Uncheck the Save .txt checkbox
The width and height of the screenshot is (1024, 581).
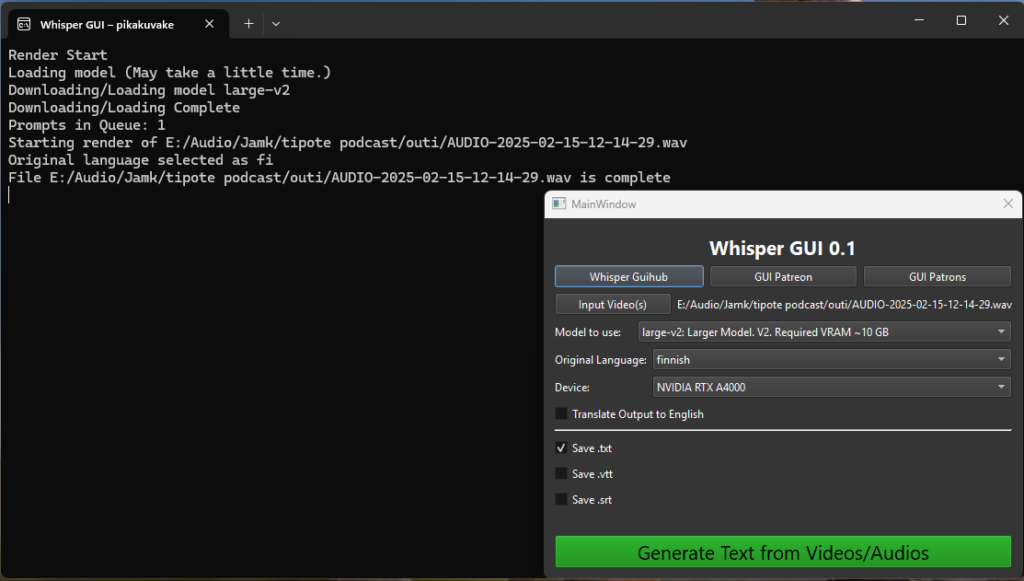561,448
